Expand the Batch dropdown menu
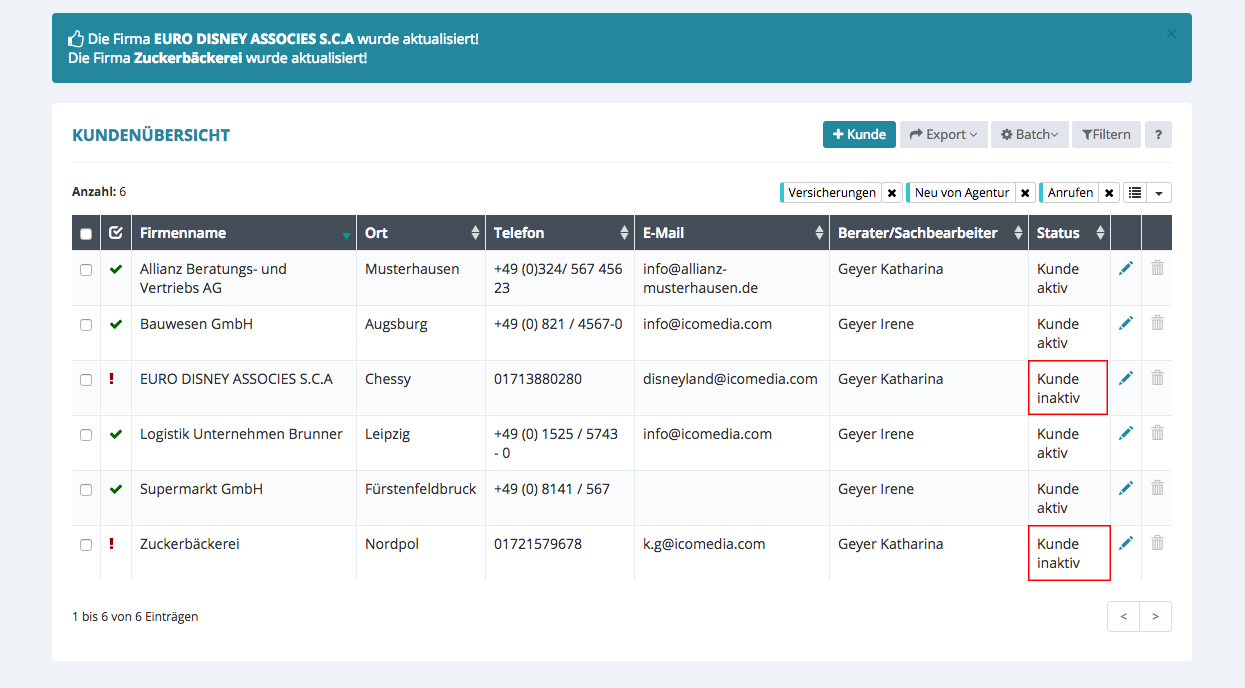Viewport: 1245px width, 688px height. click(1029, 135)
